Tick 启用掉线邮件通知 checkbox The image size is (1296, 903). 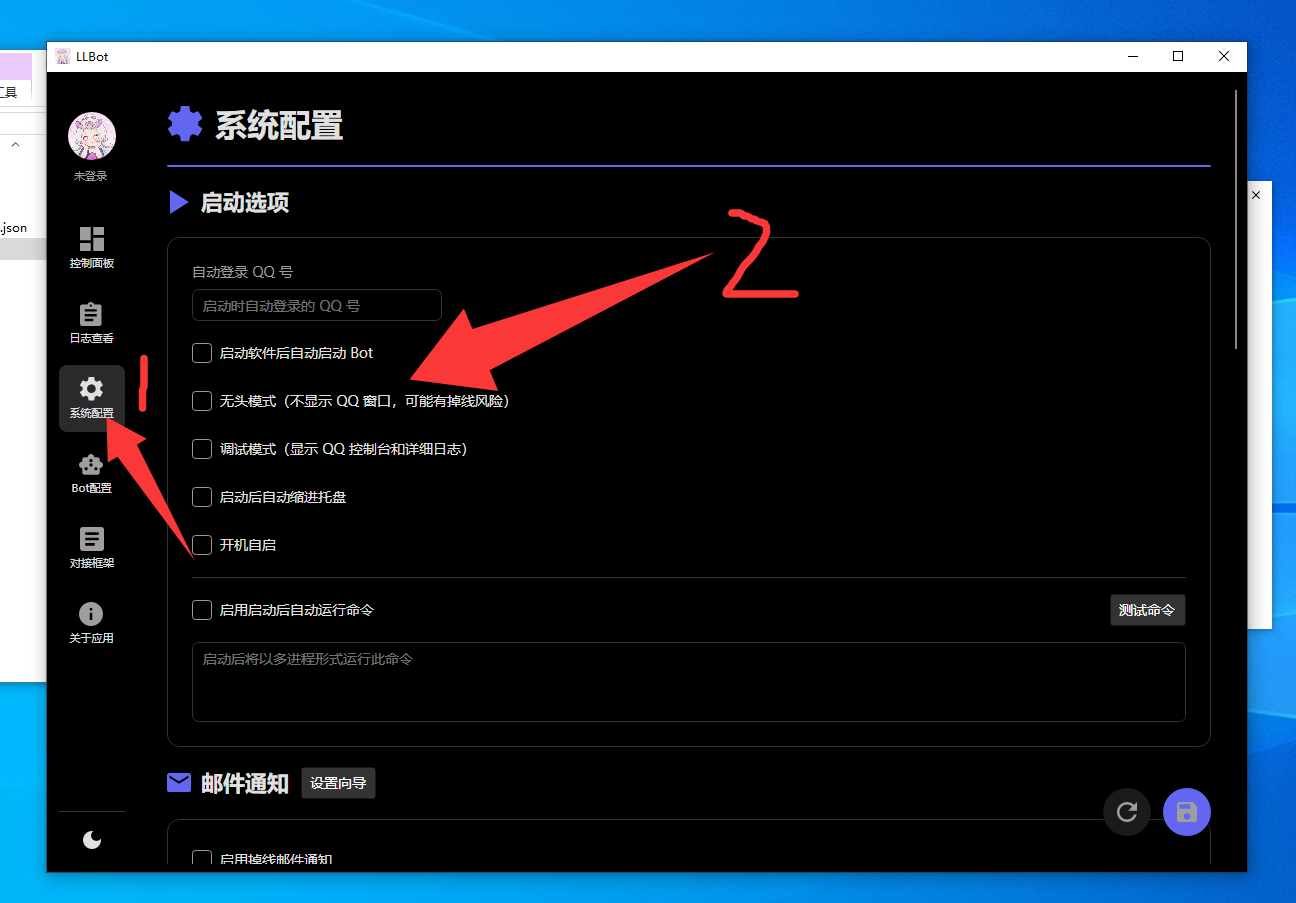(x=202, y=860)
